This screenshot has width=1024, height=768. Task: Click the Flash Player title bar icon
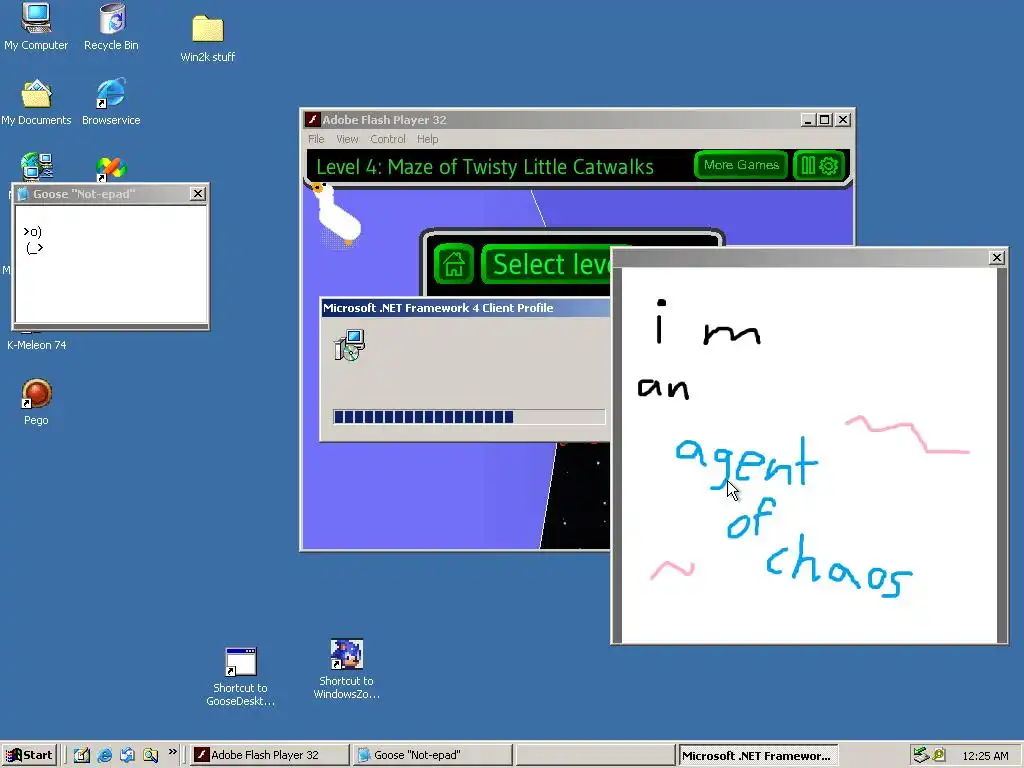[x=312, y=120]
